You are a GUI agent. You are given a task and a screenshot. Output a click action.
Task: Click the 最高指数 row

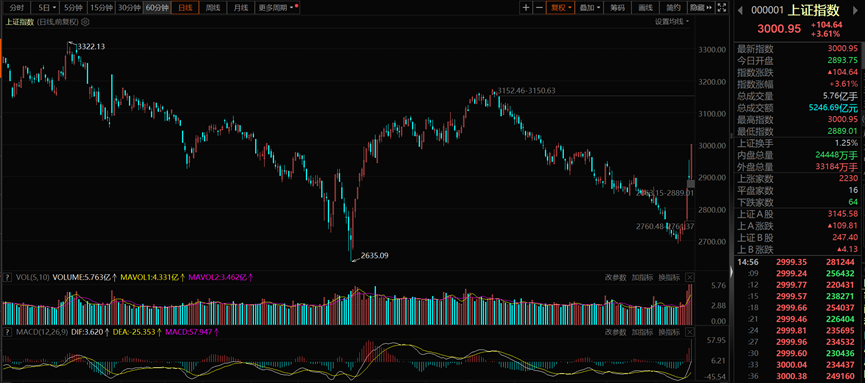pos(798,120)
